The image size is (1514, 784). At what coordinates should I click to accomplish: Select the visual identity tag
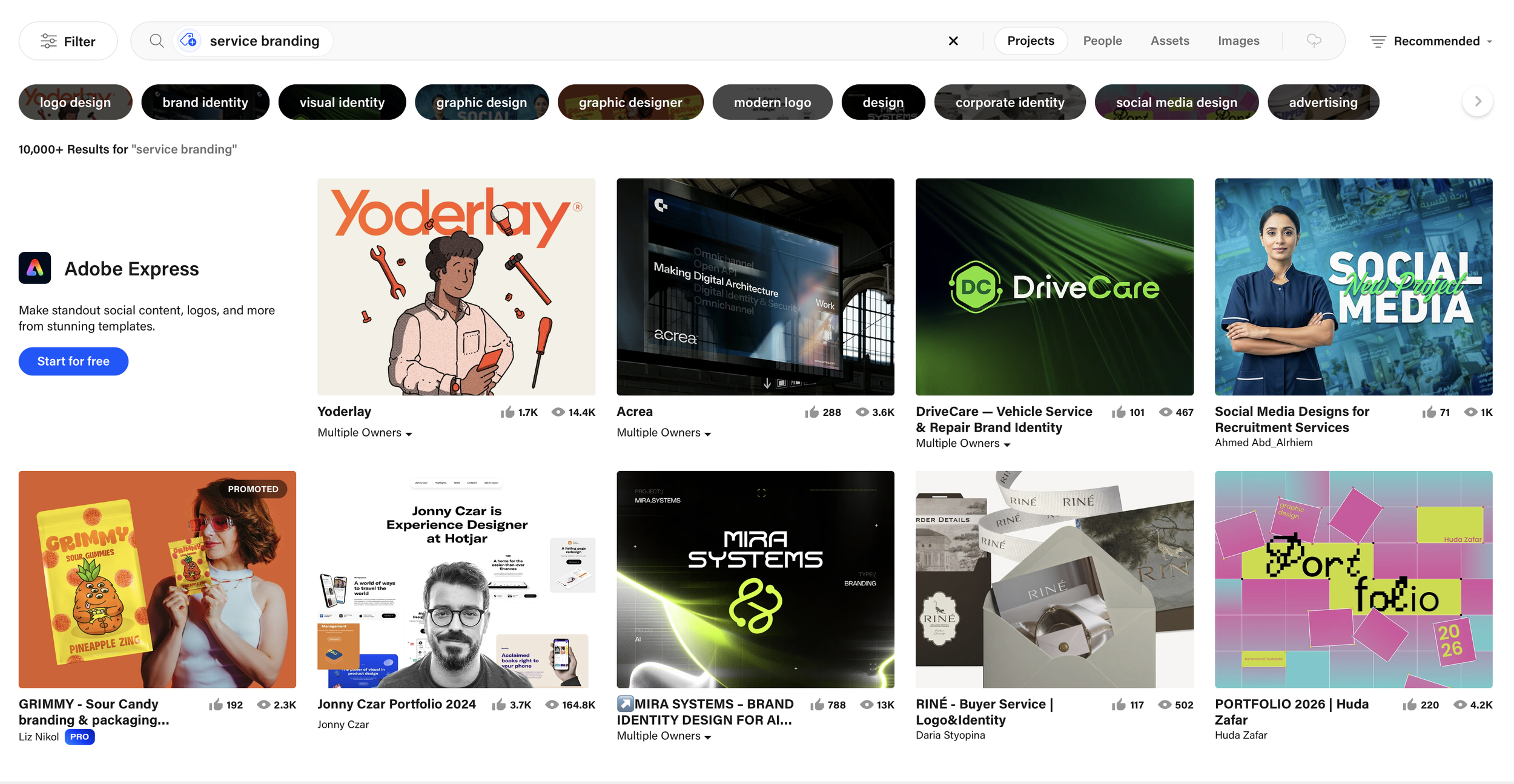342,102
